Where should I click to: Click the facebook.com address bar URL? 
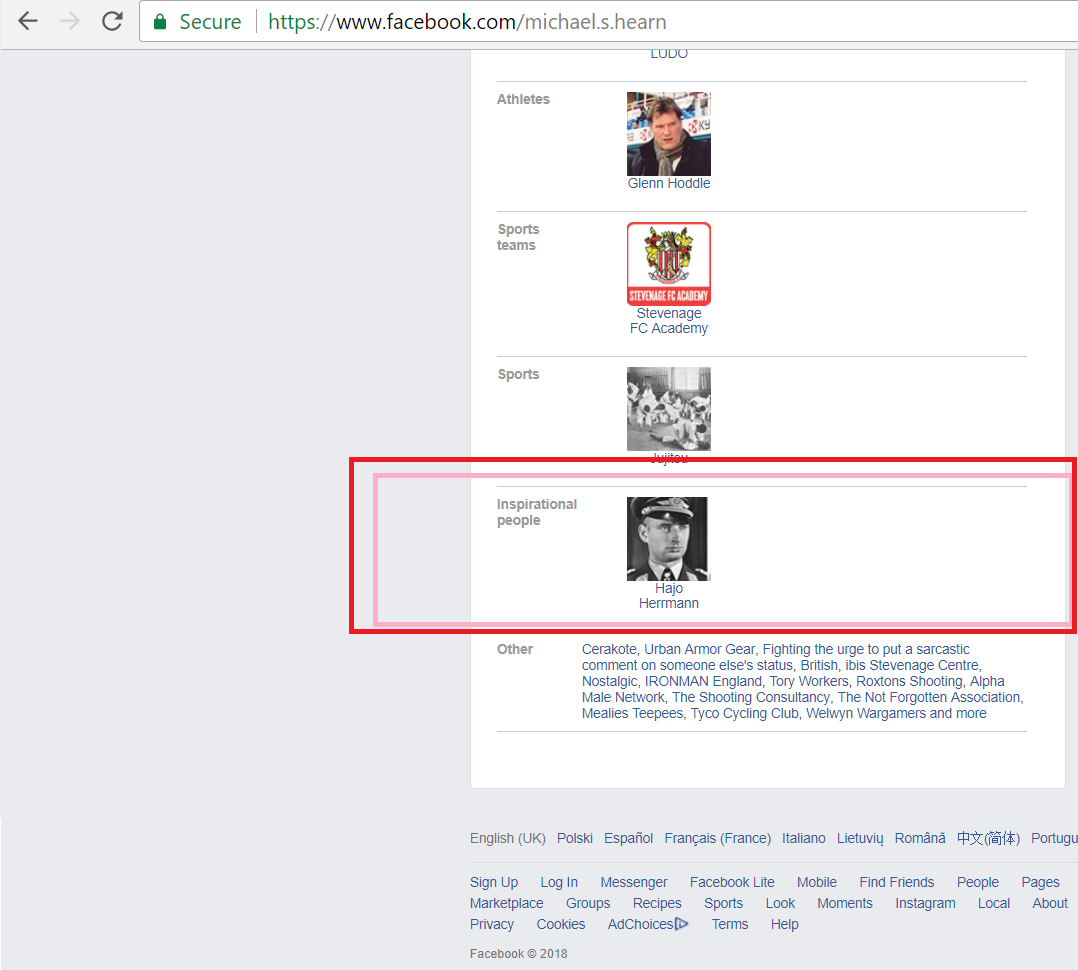tap(467, 22)
